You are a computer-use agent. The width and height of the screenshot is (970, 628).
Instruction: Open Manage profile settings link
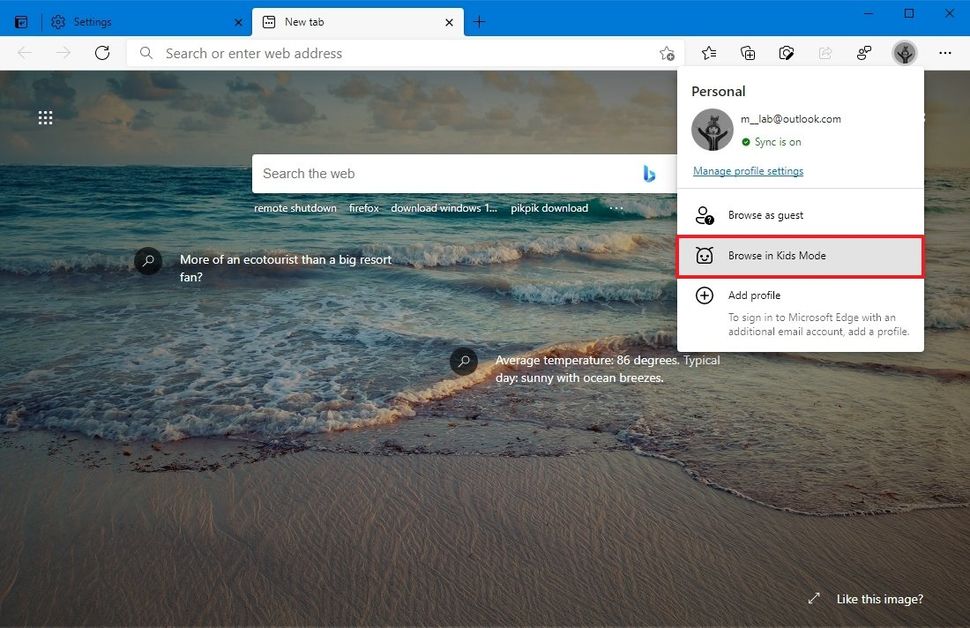tap(747, 170)
